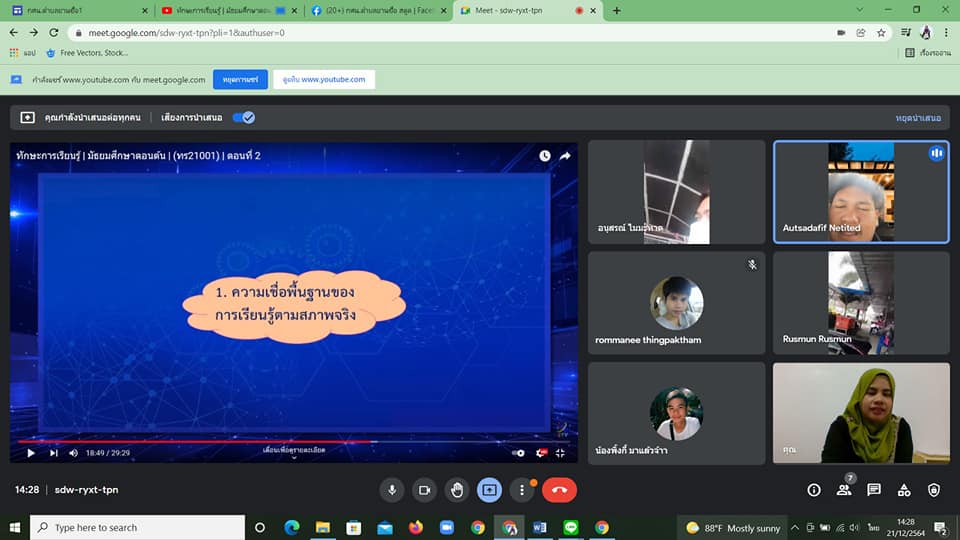Open the Activities panel
Image resolution: width=960 pixels, height=540 pixels.
[x=904, y=490]
